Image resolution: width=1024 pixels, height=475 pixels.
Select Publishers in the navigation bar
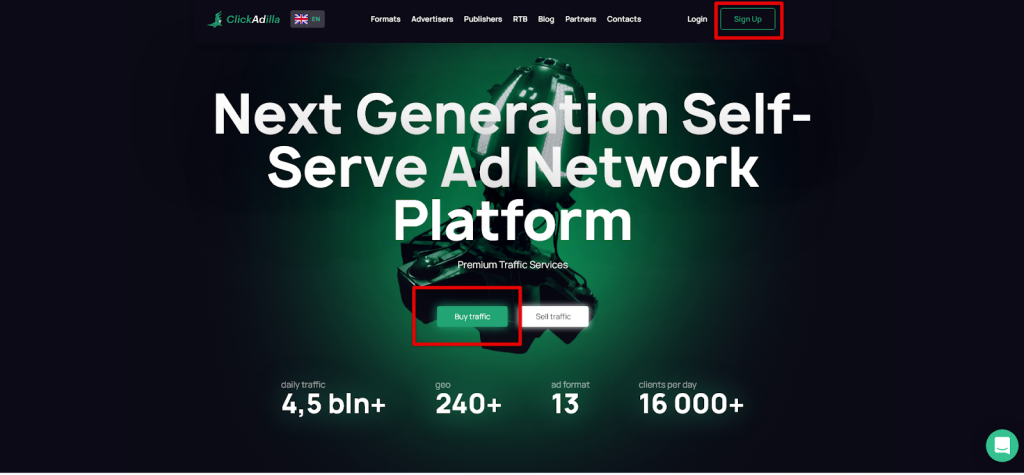tap(483, 19)
